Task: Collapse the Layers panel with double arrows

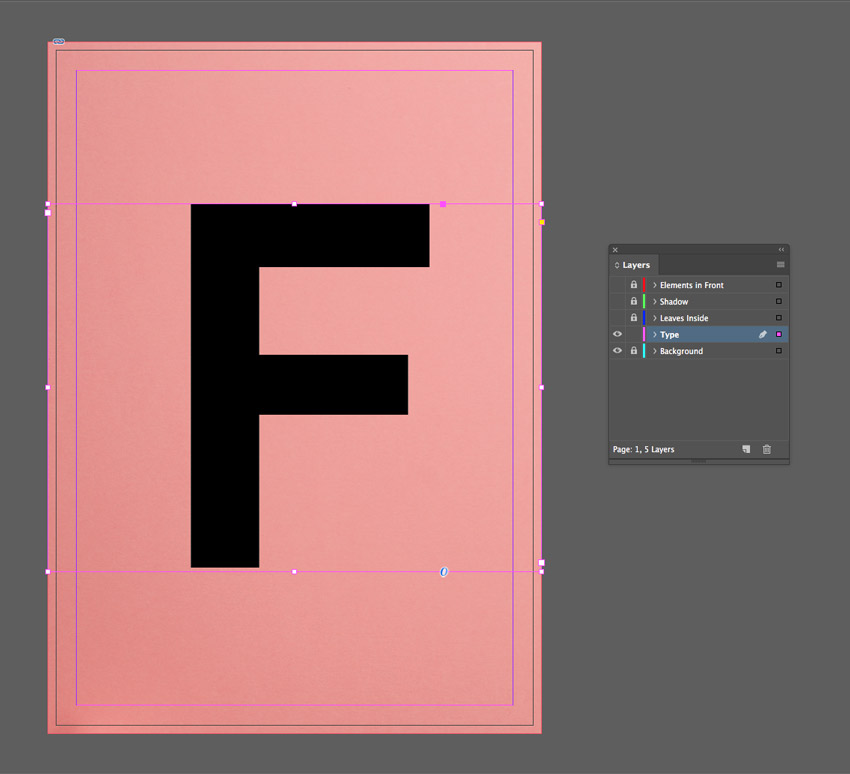Action: click(x=781, y=250)
